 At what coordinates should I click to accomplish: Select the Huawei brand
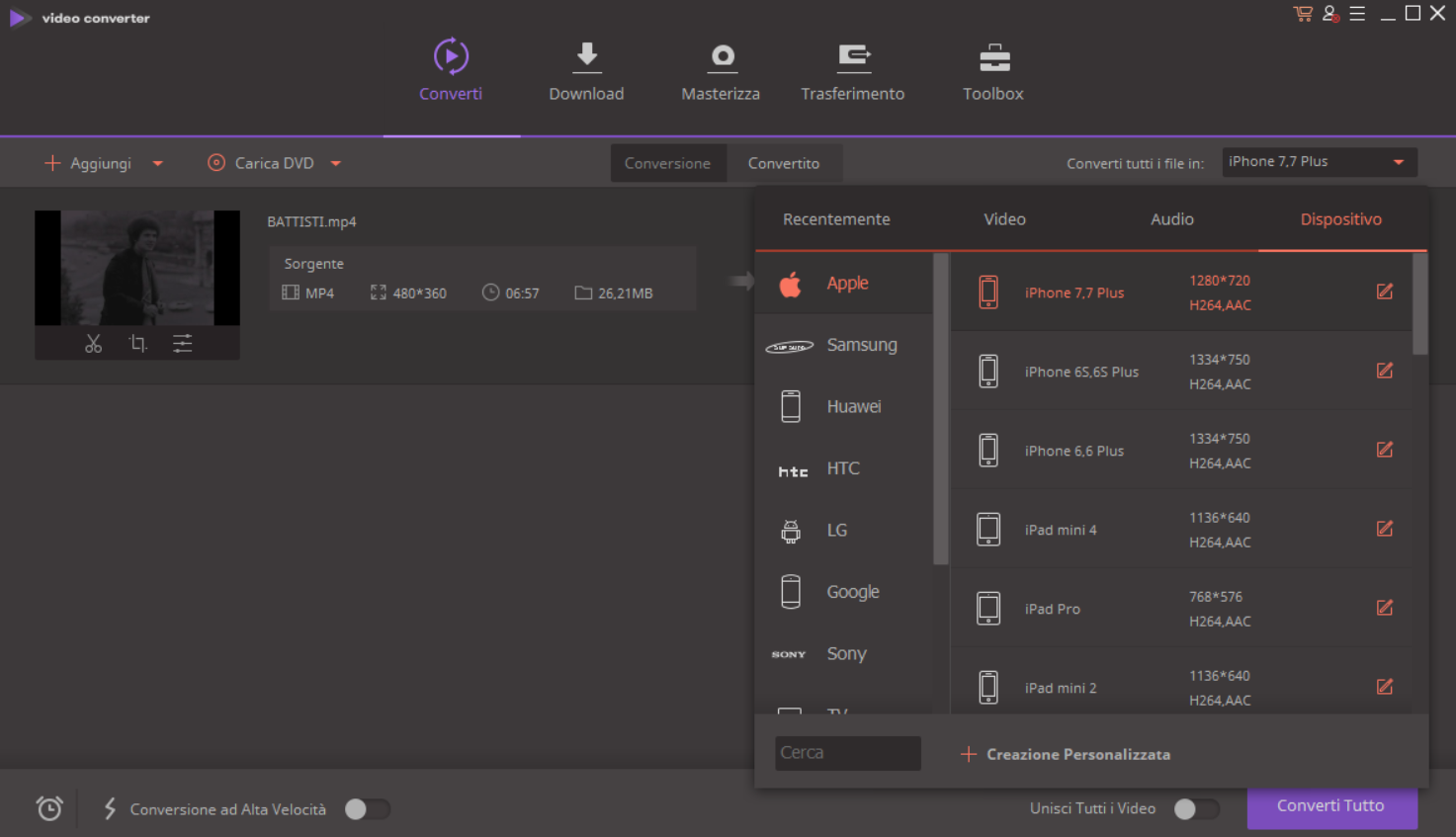[x=843, y=406]
